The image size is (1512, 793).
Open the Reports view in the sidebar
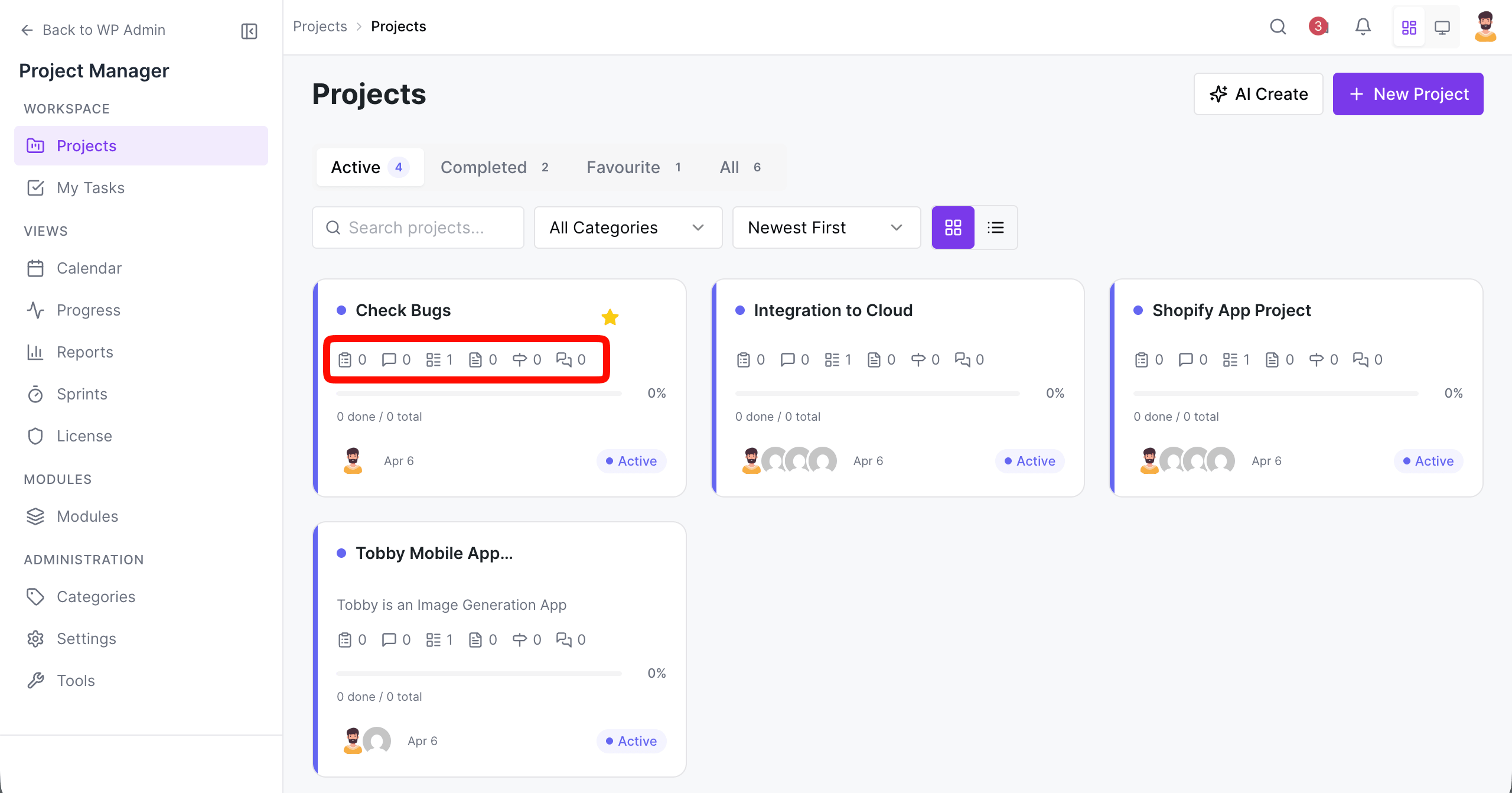(x=85, y=352)
